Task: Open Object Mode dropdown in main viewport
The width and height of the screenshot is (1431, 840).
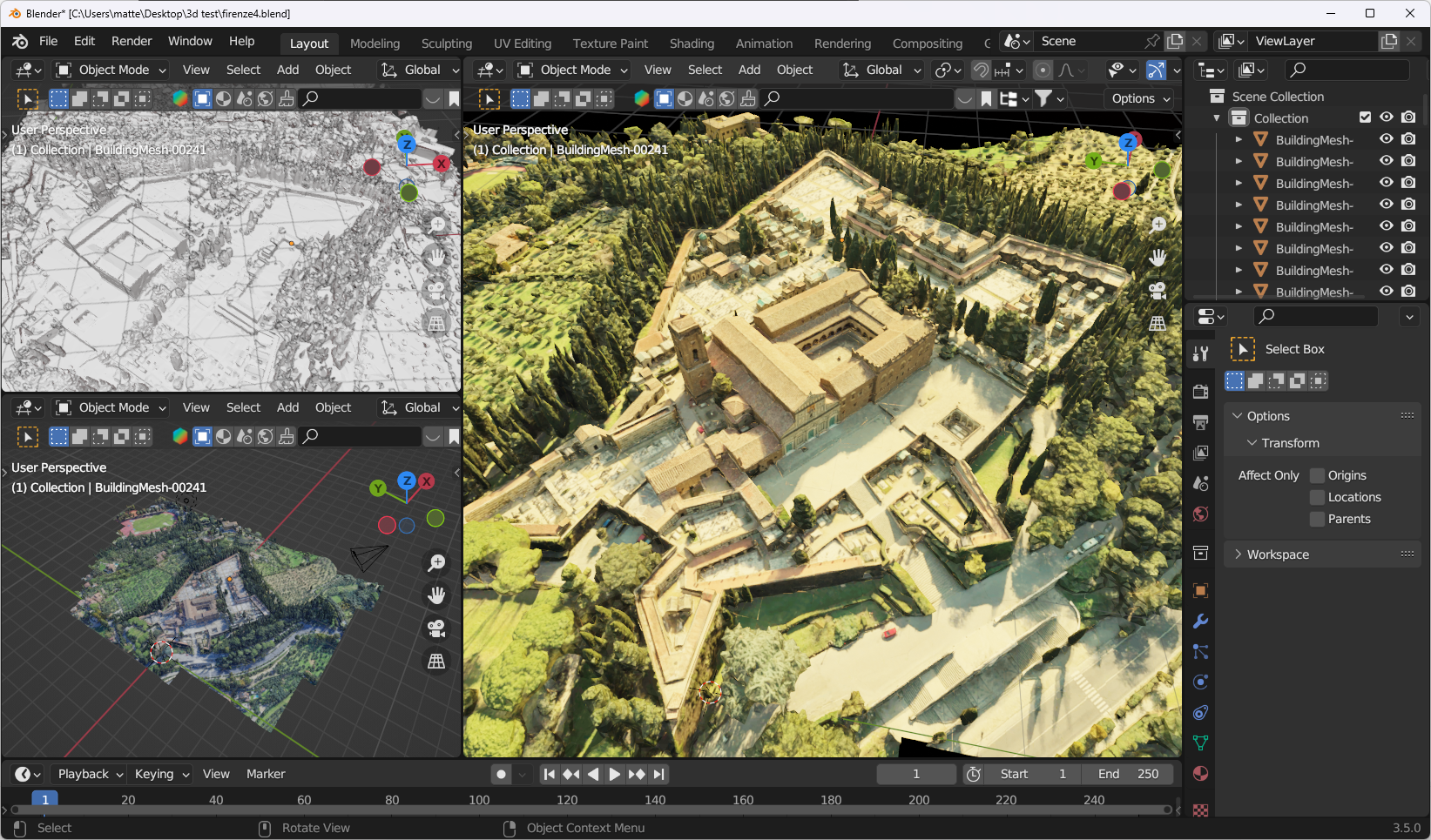Action: point(572,70)
